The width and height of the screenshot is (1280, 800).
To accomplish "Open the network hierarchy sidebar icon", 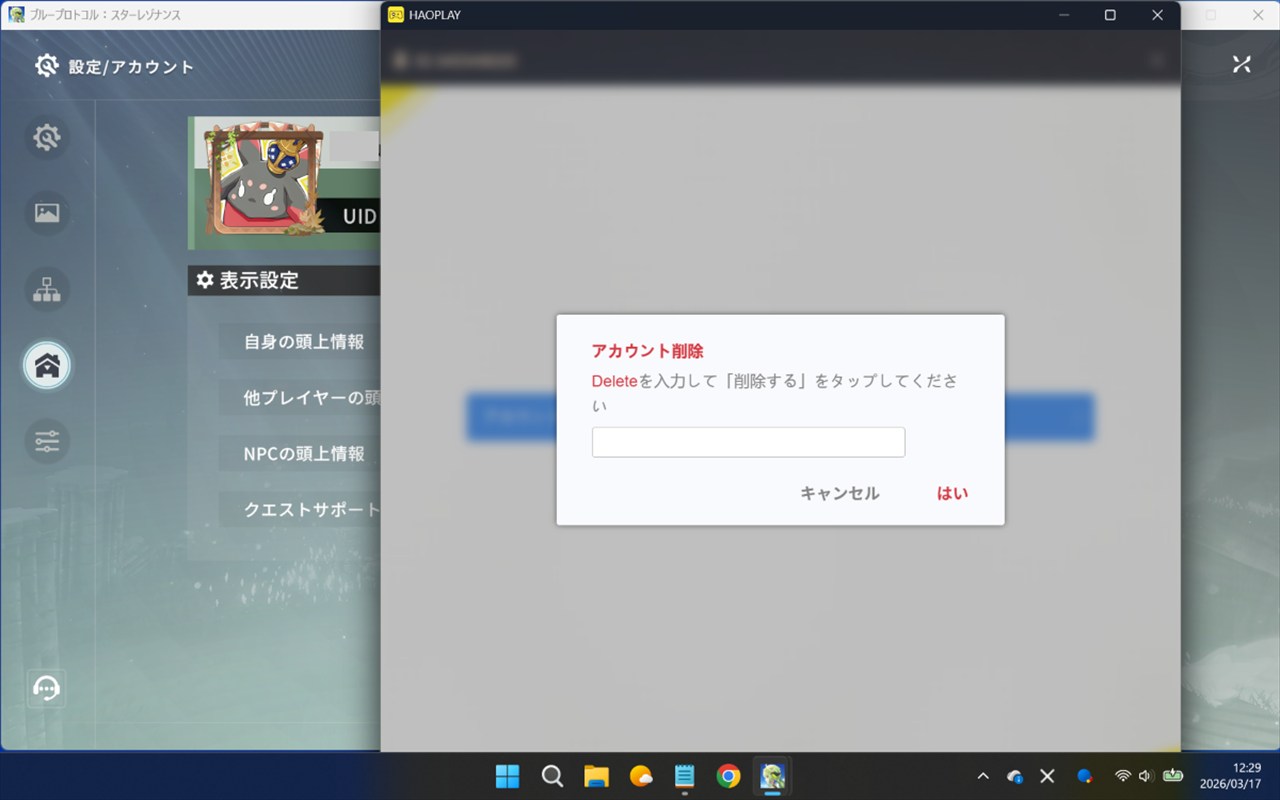I will click(x=47, y=289).
